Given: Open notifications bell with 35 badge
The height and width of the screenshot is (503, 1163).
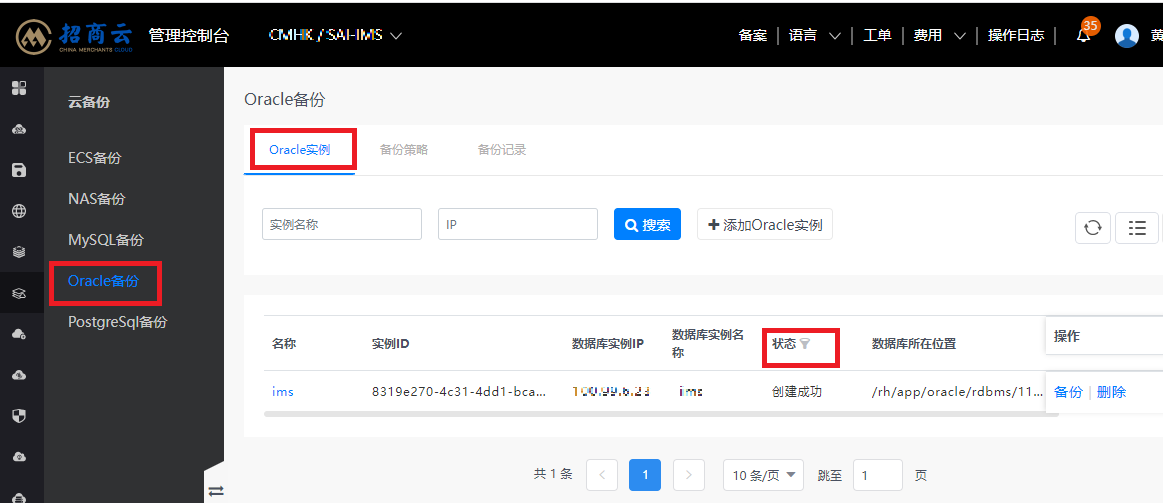Looking at the screenshot, I should pos(1084,35).
